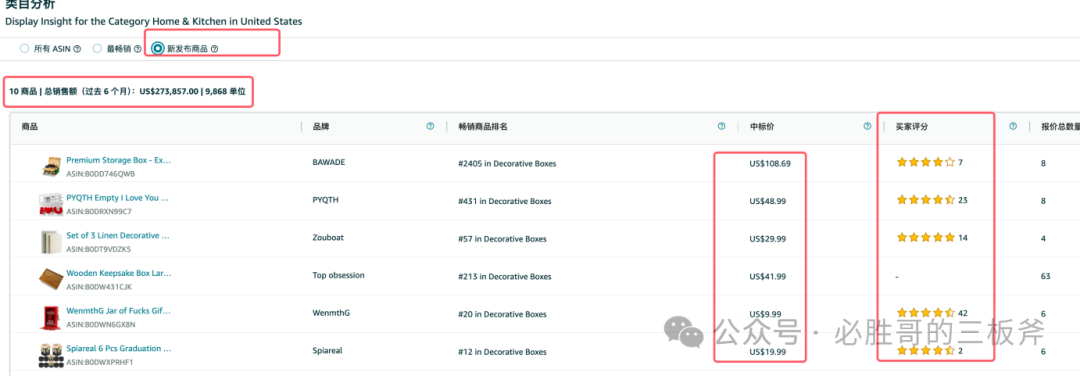Click rank #12 in Decorative Boxes
Image resolution: width=1080 pixels, height=376 pixels.
[x=502, y=352]
